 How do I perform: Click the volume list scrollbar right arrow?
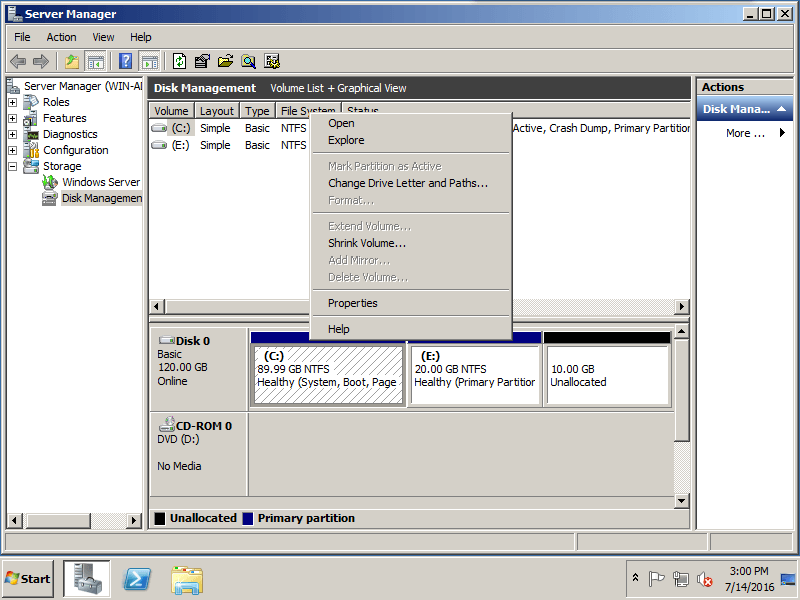(x=682, y=306)
